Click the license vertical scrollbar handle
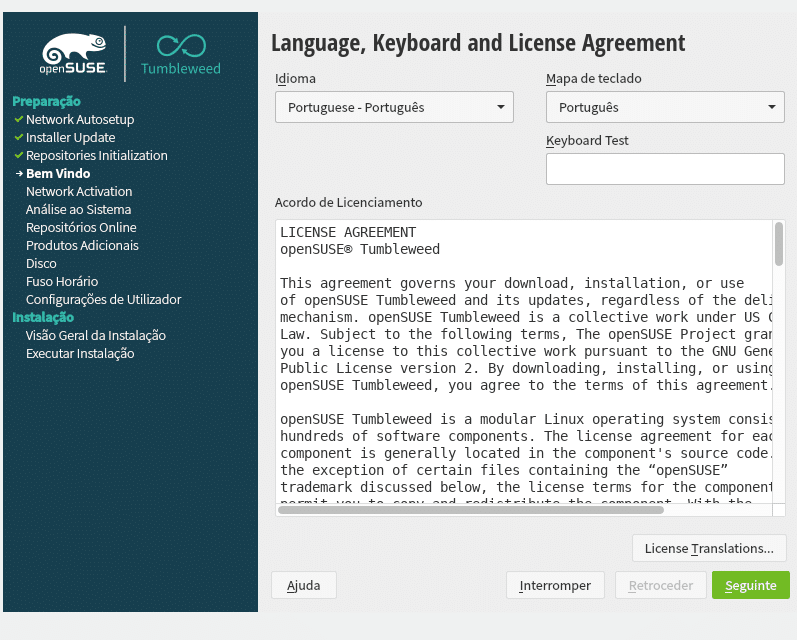Image resolution: width=797 pixels, height=640 pixels. pyautogui.click(x=779, y=244)
